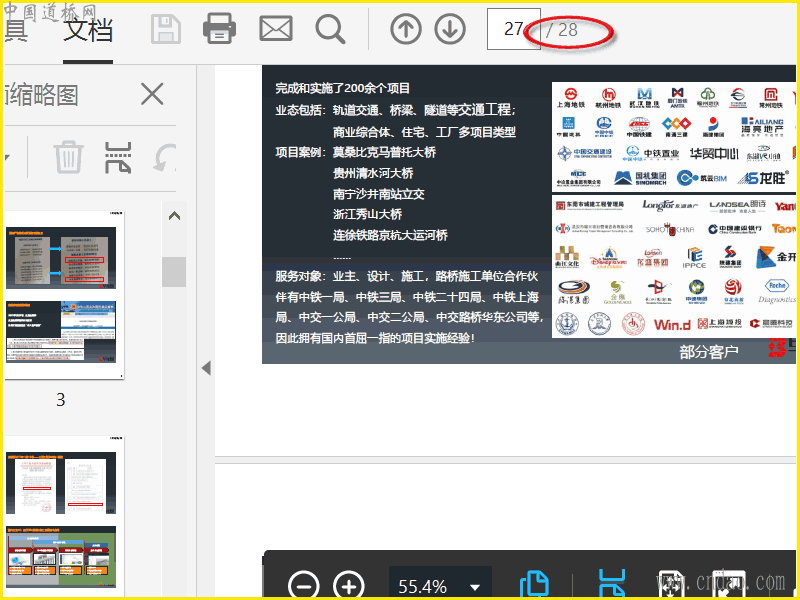Click the text 浙江秀山大桥 on the slide

(367, 214)
